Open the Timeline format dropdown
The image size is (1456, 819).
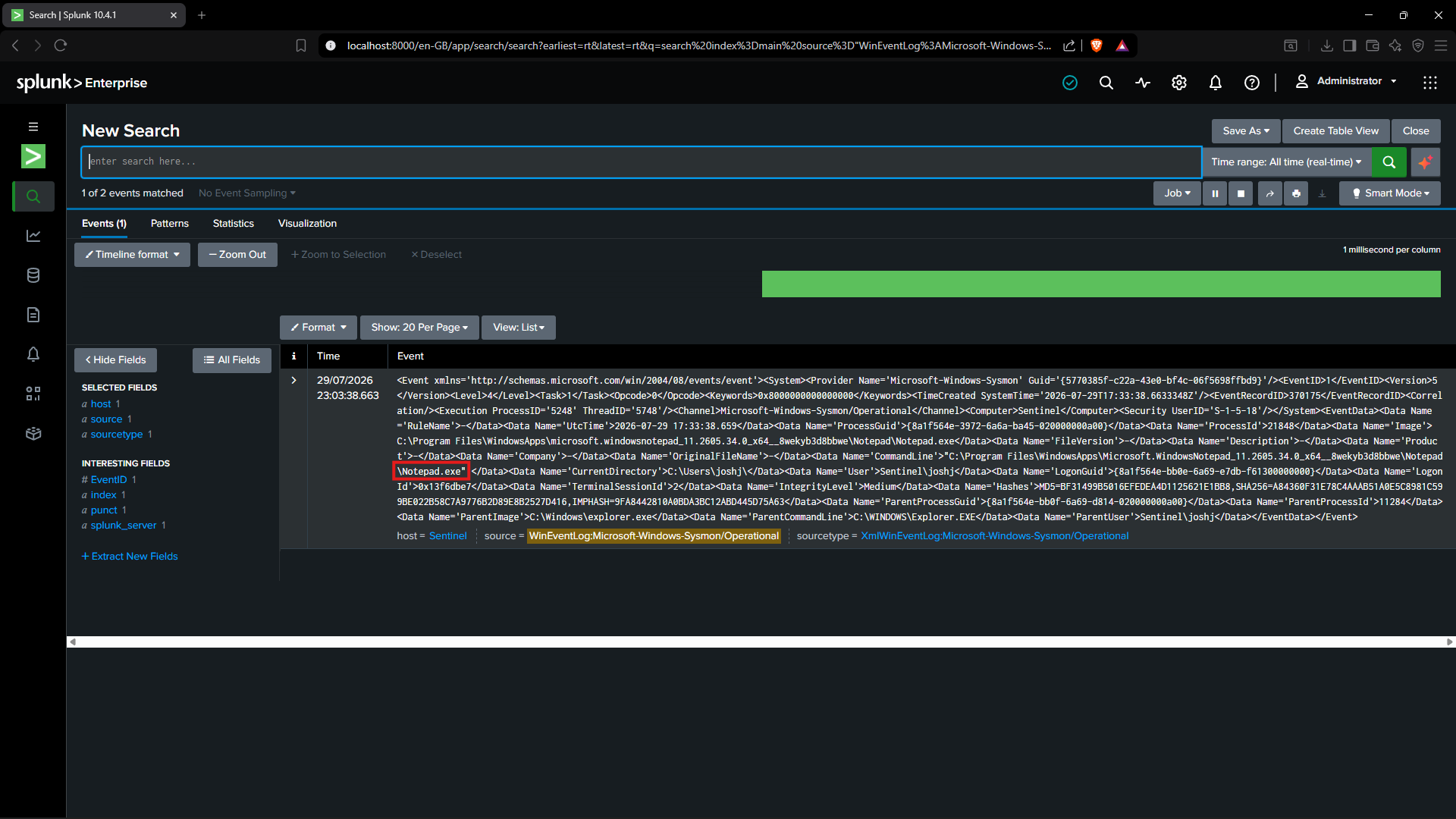pos(132,254)
